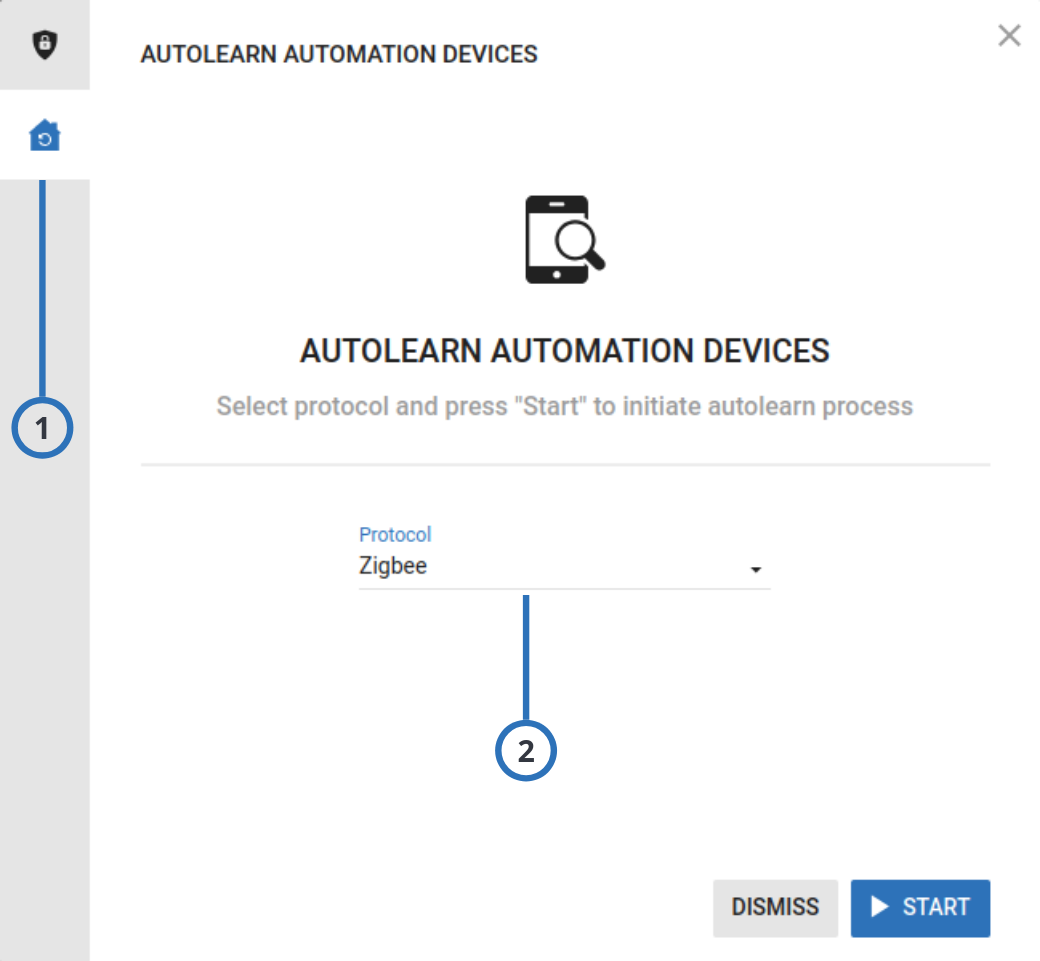Image resolution: width=1040 pixels, height=961 pixels.
Task: Click the phone with magnifier illustration
Action: (563, 240)
